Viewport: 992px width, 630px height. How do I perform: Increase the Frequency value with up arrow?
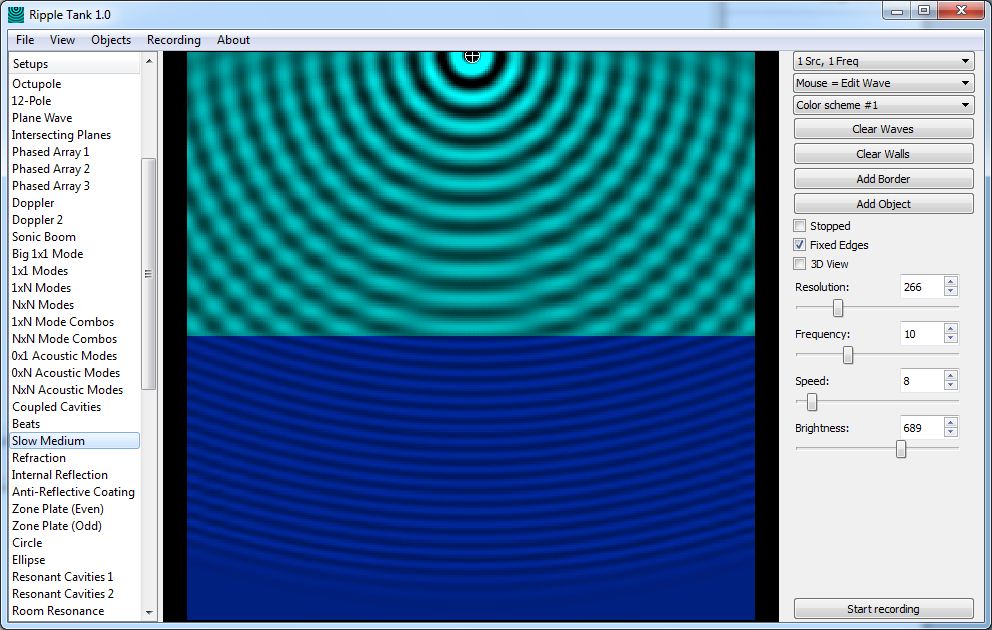pyautogui.click(x=950, y=329)
